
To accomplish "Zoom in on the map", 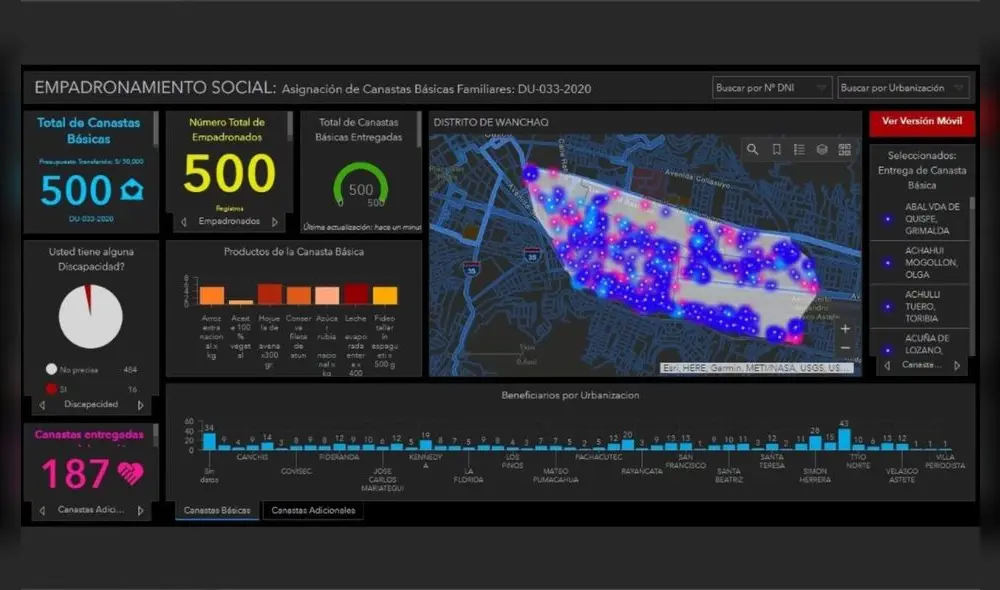I will pyautogui.click(x=846, y=328).
